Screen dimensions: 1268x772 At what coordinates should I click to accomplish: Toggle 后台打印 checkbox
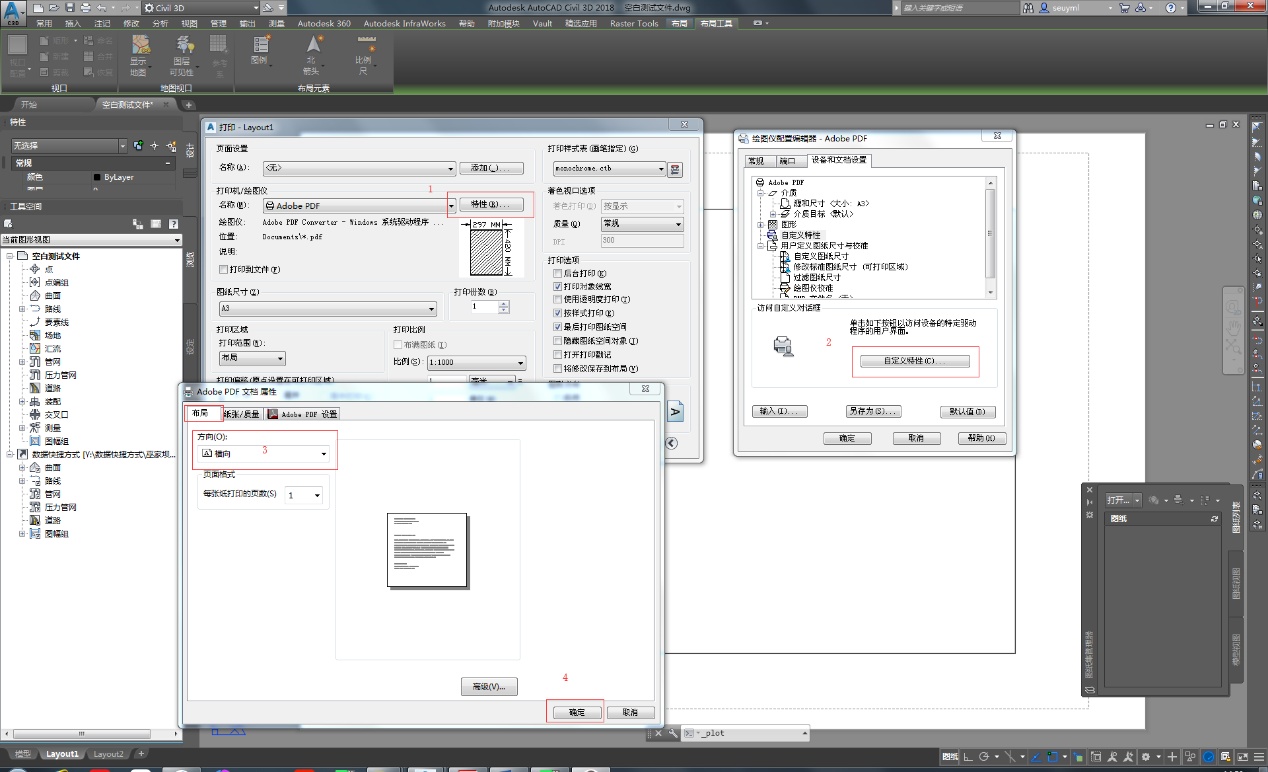tap(558, 273)
